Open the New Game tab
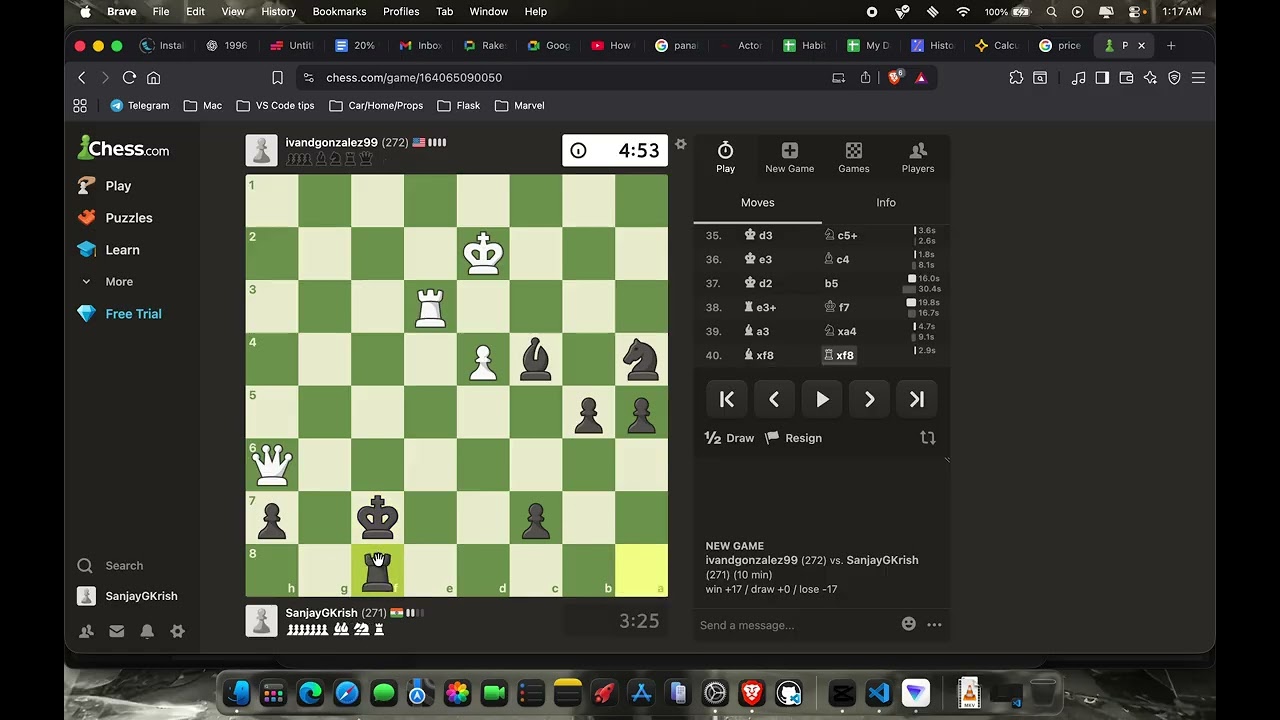1280x720 pixels. coord(789,157)
